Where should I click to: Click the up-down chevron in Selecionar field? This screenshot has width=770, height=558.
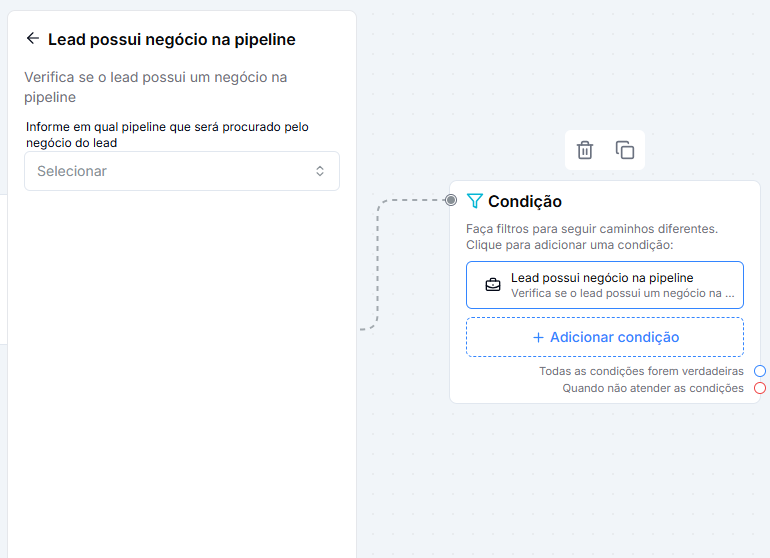320,171
